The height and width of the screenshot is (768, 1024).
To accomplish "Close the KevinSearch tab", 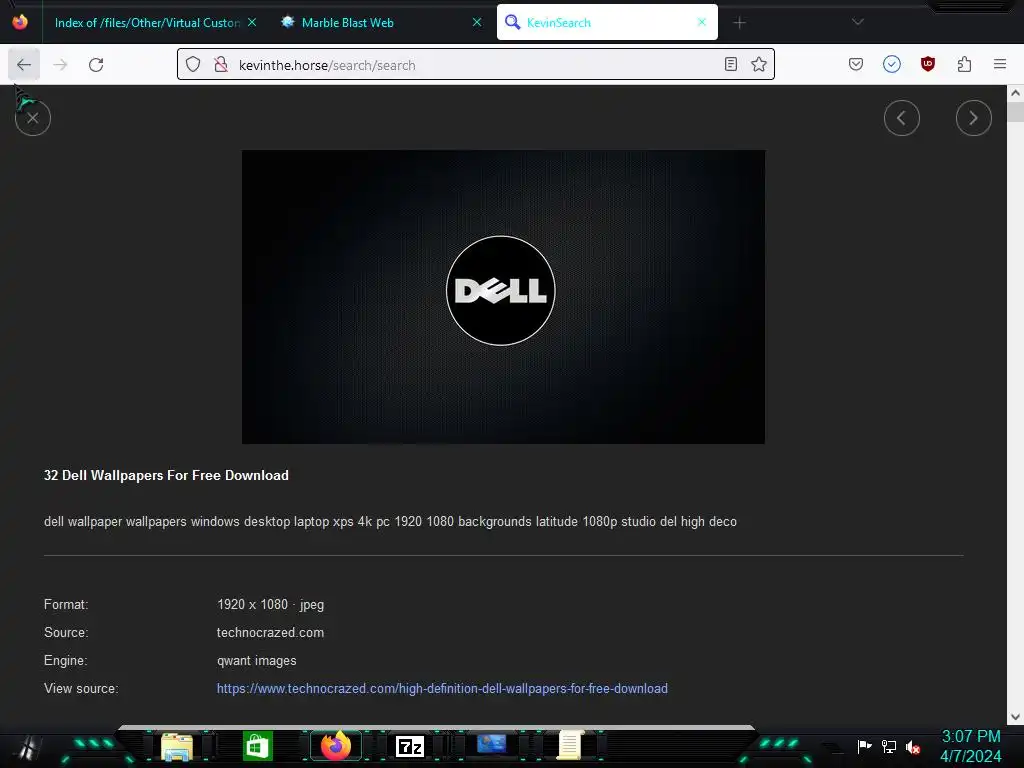I will point(702,22).
